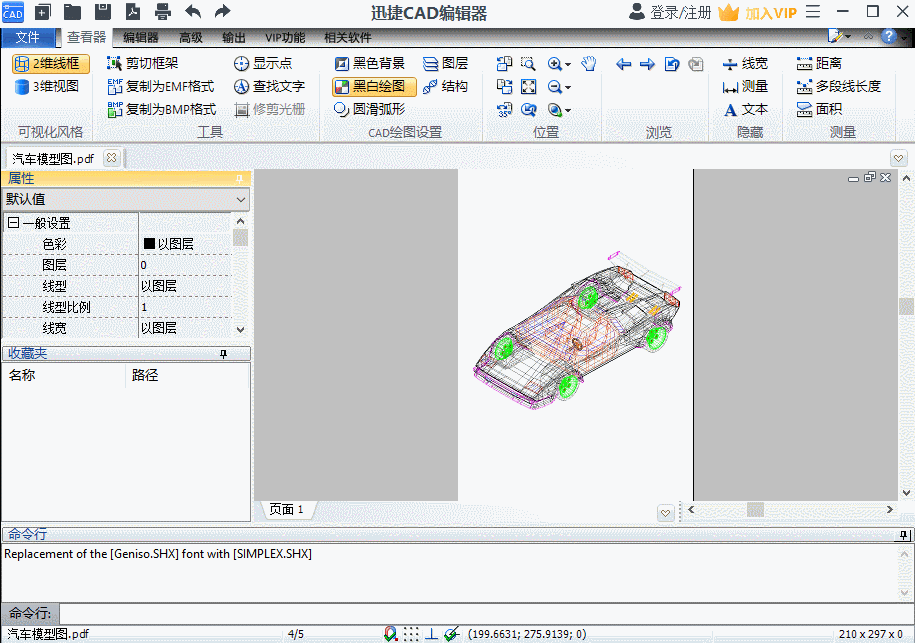Open the 文件 menu
The width and height of the screenshot is (915, 643).
29,36
